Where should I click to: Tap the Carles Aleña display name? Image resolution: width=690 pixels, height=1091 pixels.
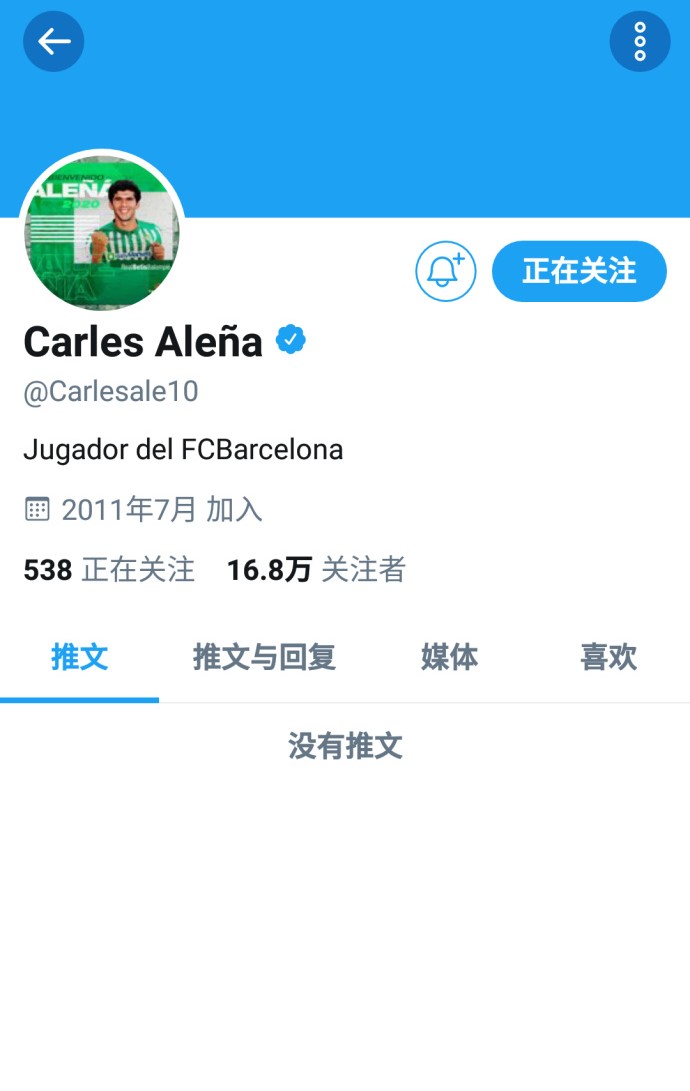[143, 342]
